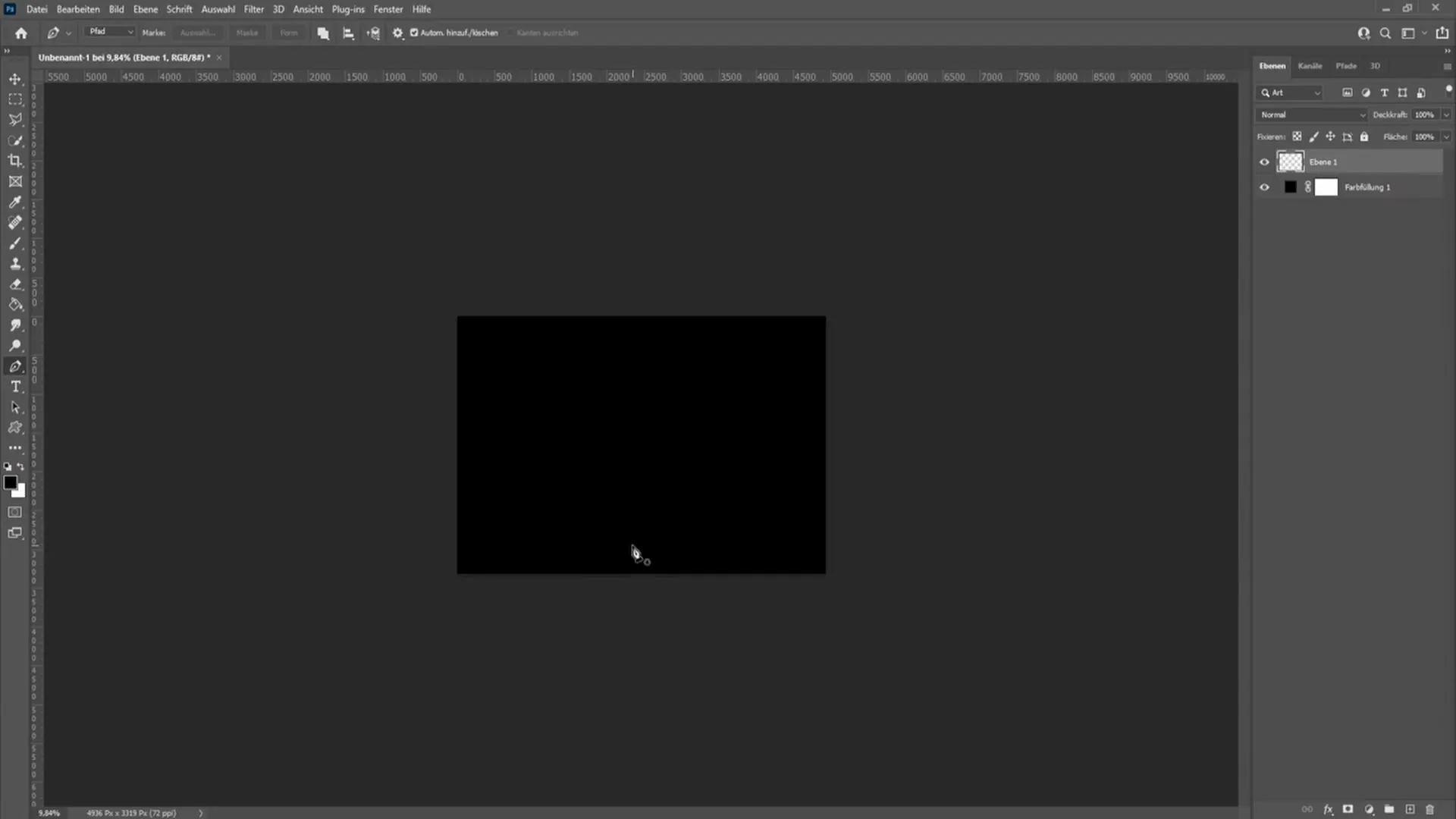The image size is (1456, 819).
Task: Select the Brush tool
Action: point(15,243)
